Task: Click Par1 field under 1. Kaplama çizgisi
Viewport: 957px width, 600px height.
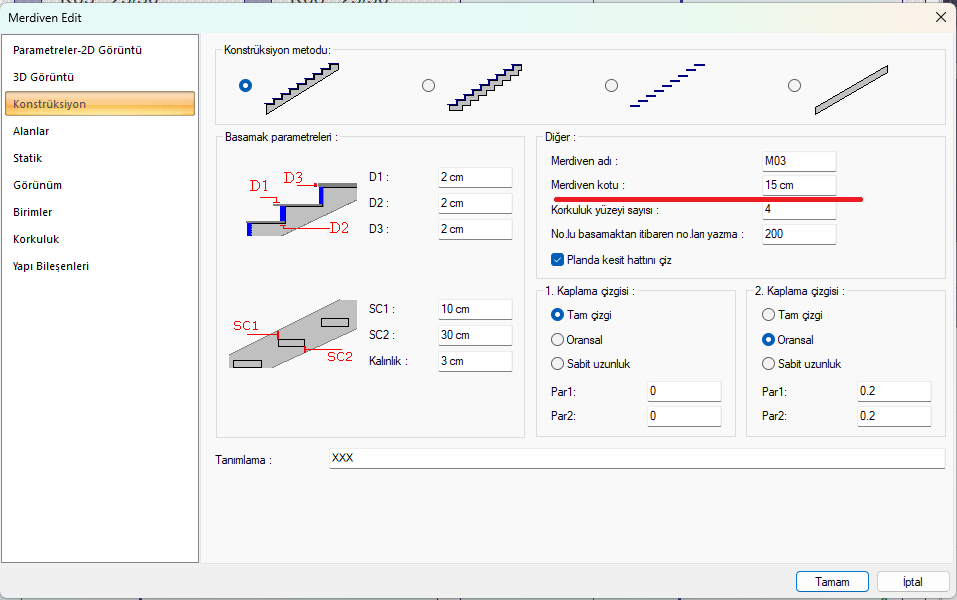Action: tap(684, 391)
